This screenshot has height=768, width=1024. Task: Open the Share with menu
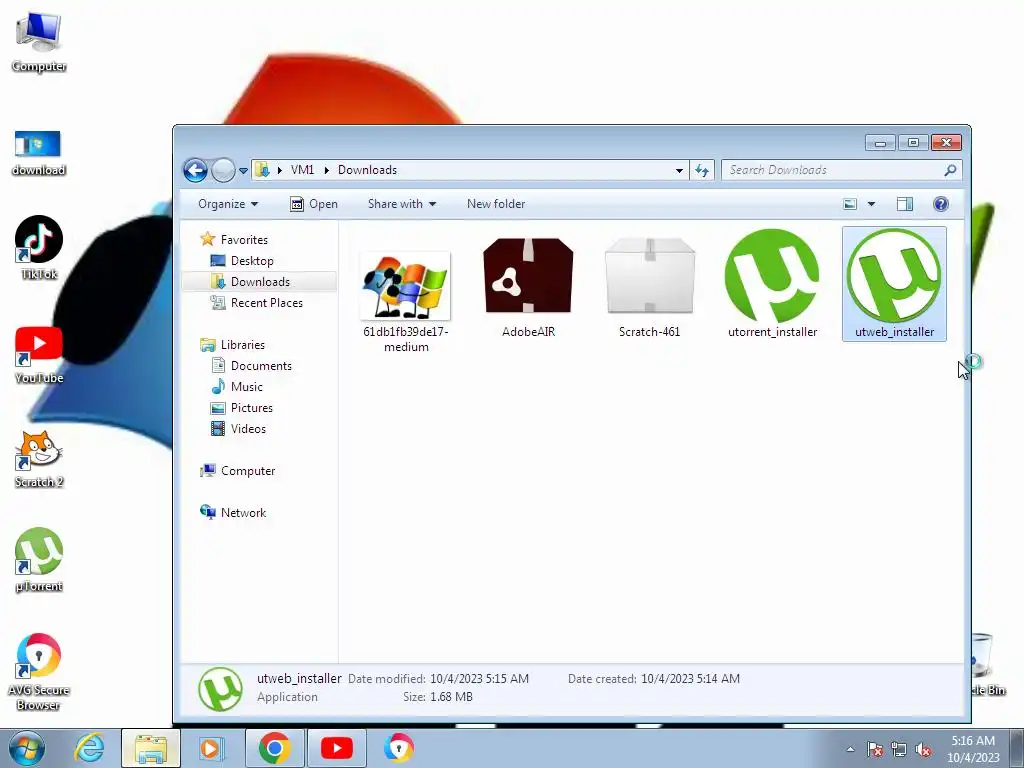(x=402, y=204)
